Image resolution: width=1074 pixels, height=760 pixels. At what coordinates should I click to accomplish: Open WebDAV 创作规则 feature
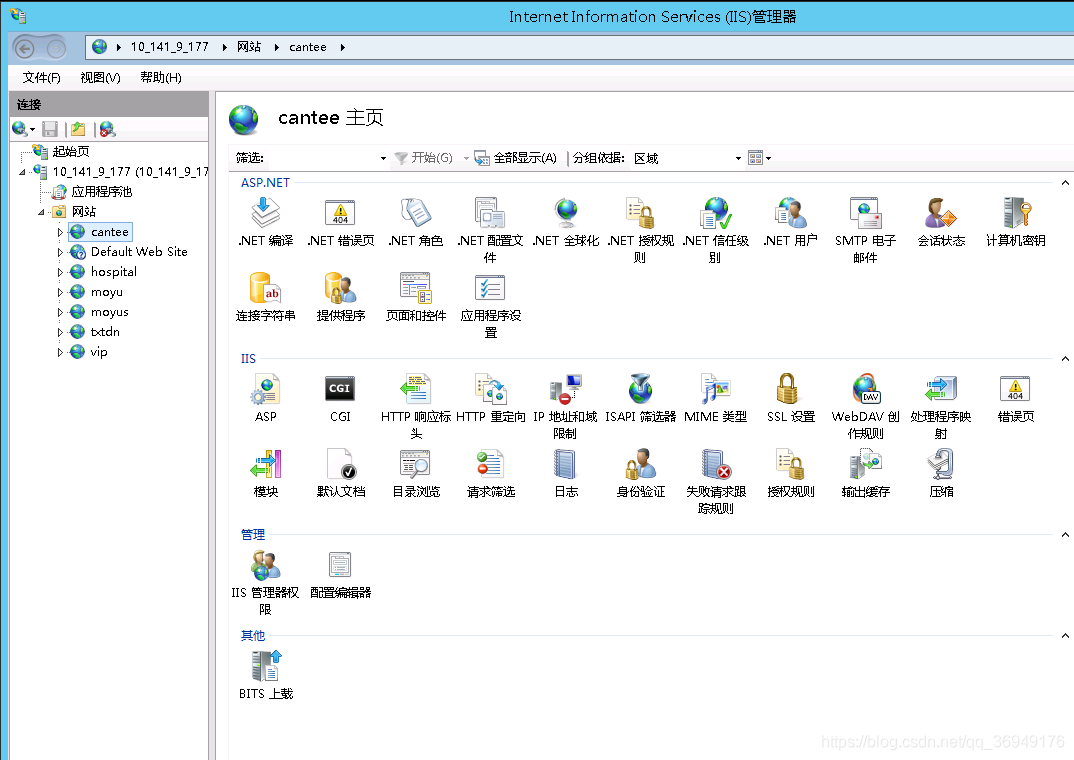[x=865, y=406]
